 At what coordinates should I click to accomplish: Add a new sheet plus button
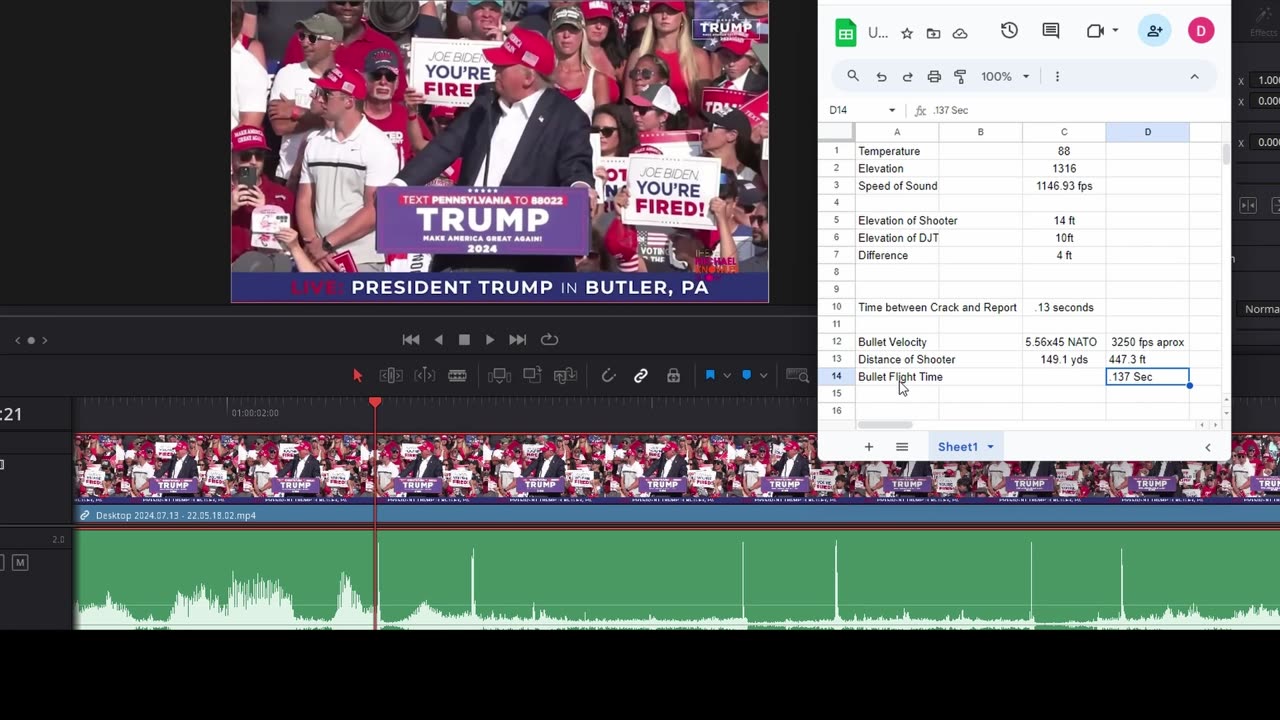point(868,447)
